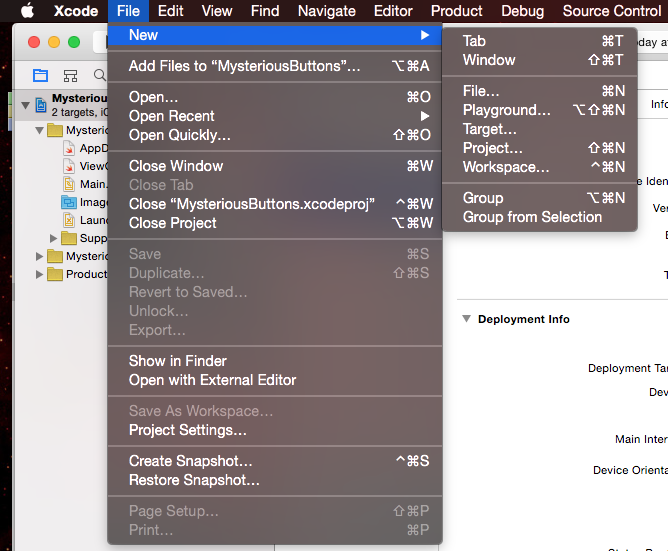This screenshot has height=551, width=668.
Task: Expand the second Mysteri folder group
Action: pos(39,256)
